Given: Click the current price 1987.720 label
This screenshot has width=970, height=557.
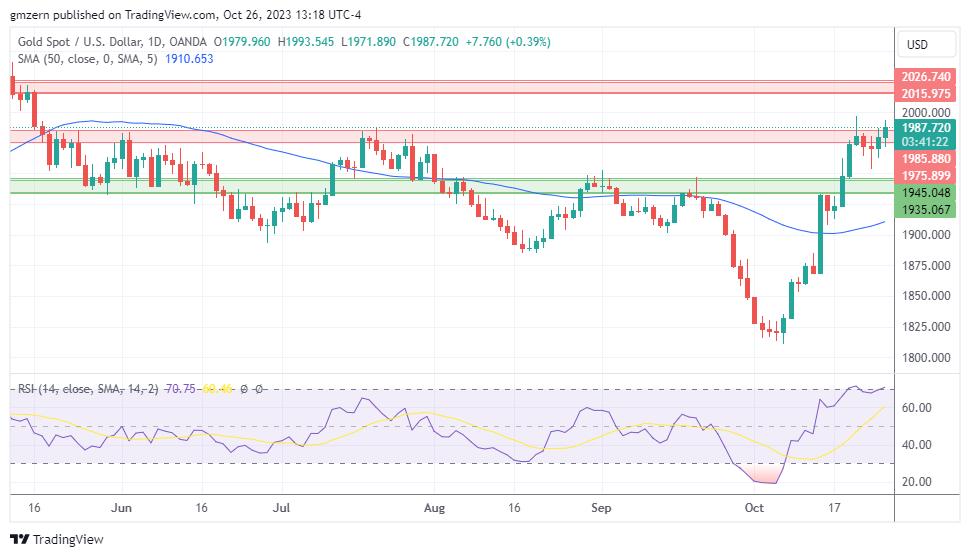Looking at the screenshot, I should (925, 128).
